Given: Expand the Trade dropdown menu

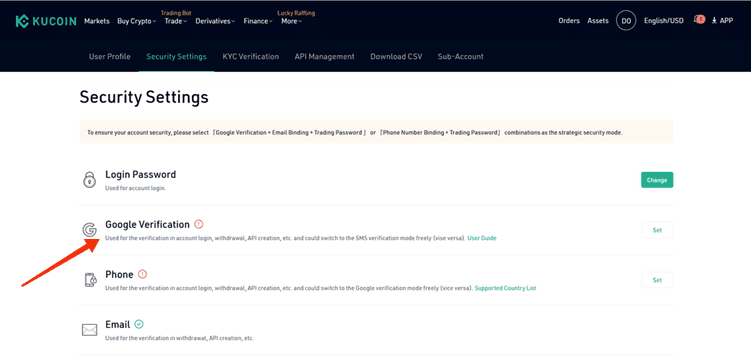Looking at the screenshot, I should pos(175,21).
